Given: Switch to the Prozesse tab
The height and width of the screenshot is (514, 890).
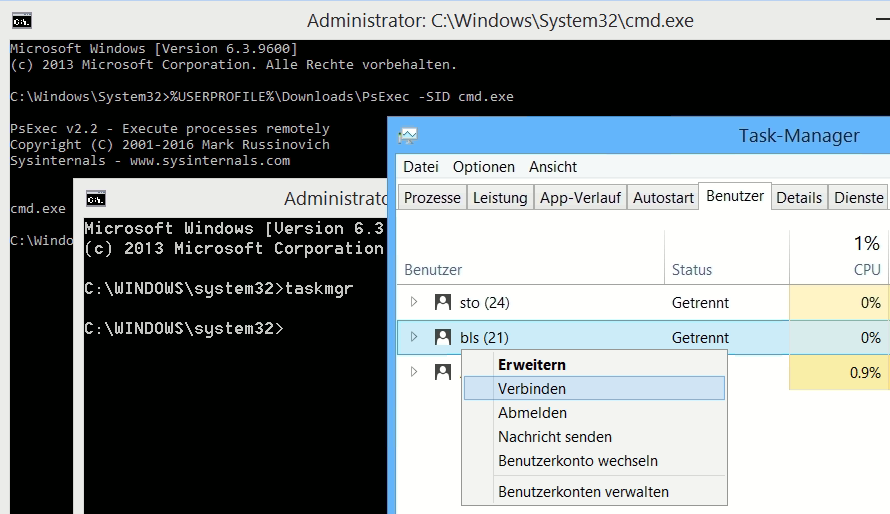Looking at the screenshot, I should coord(432,198).
